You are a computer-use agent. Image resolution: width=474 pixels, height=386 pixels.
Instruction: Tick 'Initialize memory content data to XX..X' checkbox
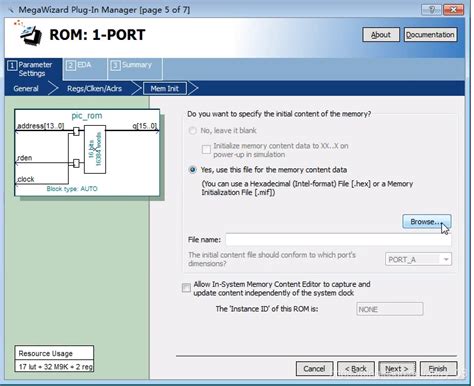[x=206, y=149]
